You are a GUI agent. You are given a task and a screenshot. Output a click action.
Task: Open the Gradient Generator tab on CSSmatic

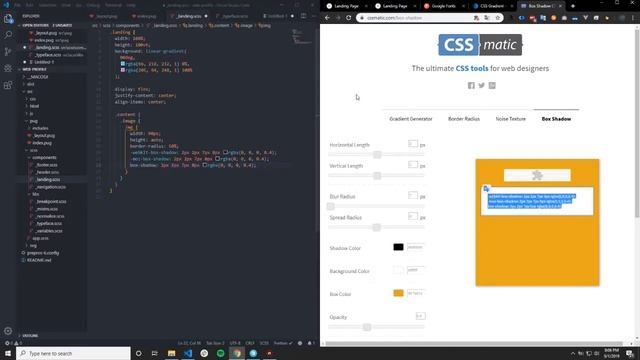coord(411,119)
